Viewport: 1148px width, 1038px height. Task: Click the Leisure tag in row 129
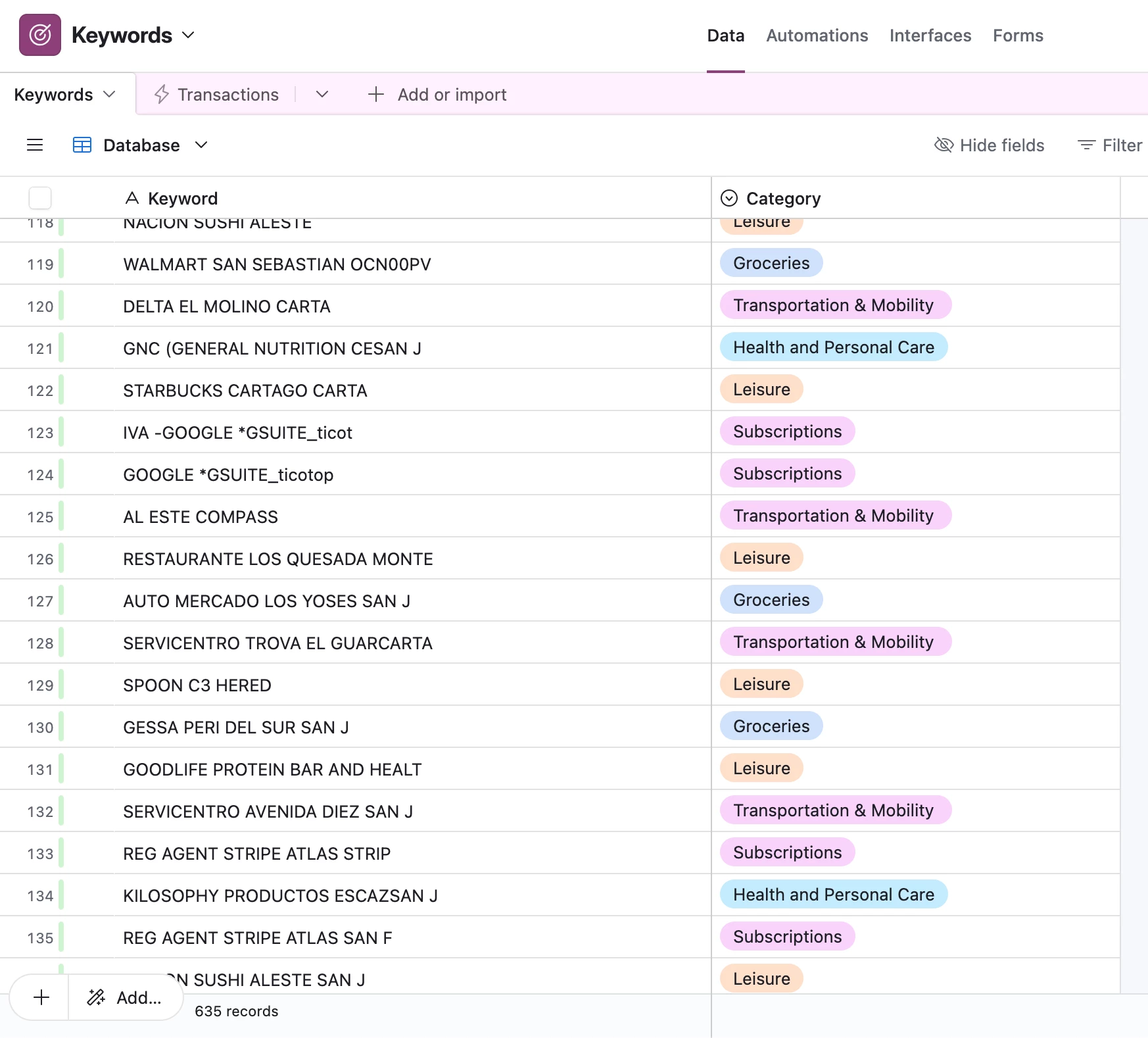click(761, 684)
